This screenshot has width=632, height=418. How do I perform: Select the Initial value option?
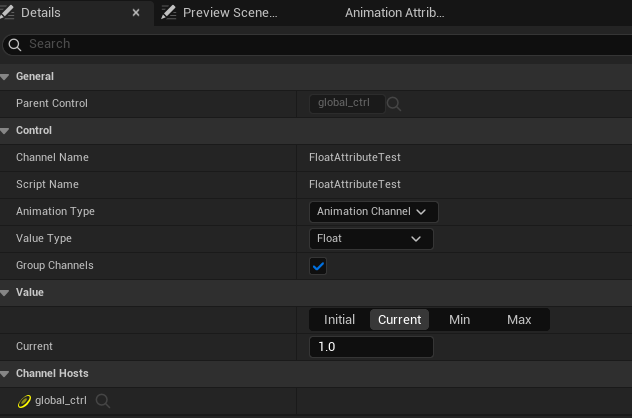pyautogui.click(x=339, y=320)
